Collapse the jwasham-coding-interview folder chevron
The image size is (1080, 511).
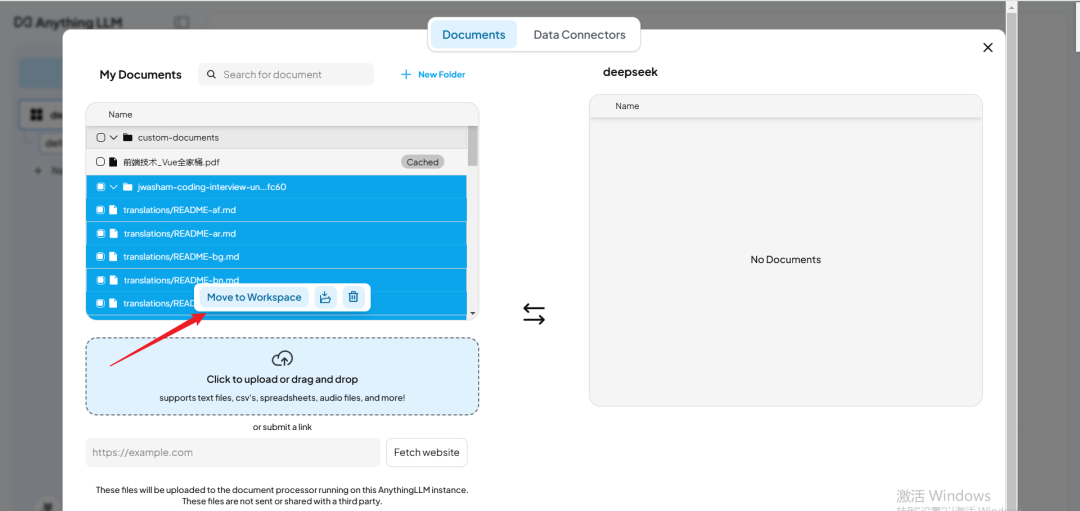tap(114, 187)
